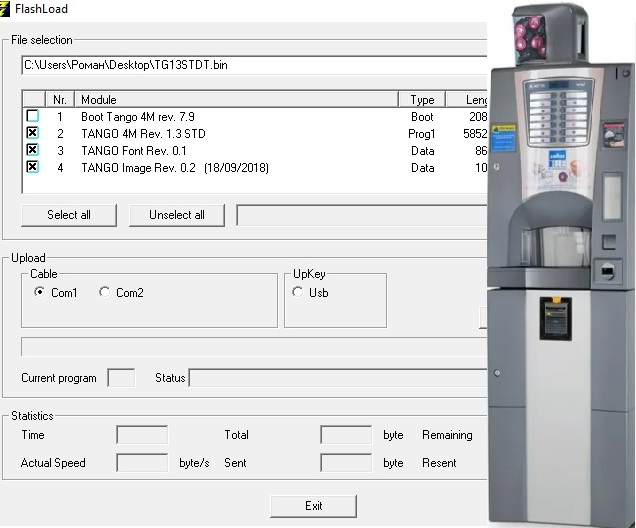Click the Total bytes field
The image size is (636, 528).
pyautogui.click(x=346, y=435)
